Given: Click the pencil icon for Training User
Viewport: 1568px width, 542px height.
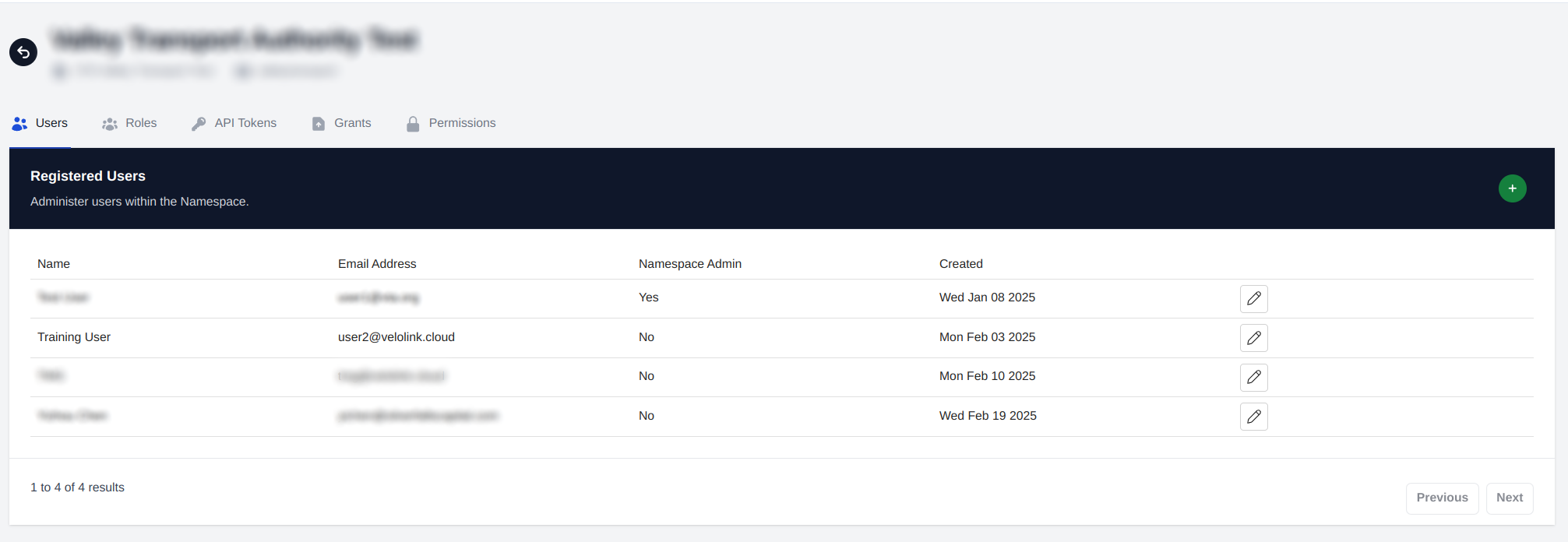Looking at the screenshot, I should pos(1253,338).
